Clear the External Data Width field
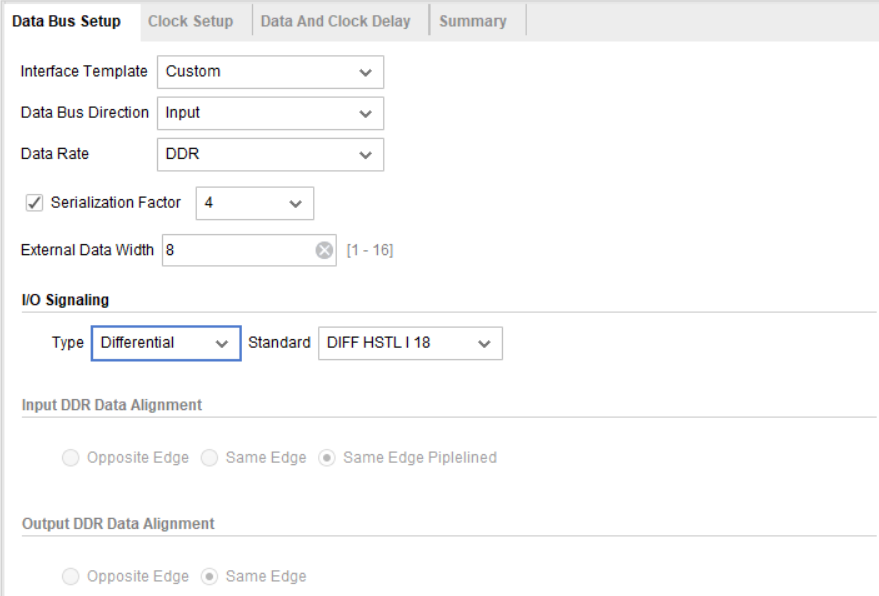 [x=324, y=250]
